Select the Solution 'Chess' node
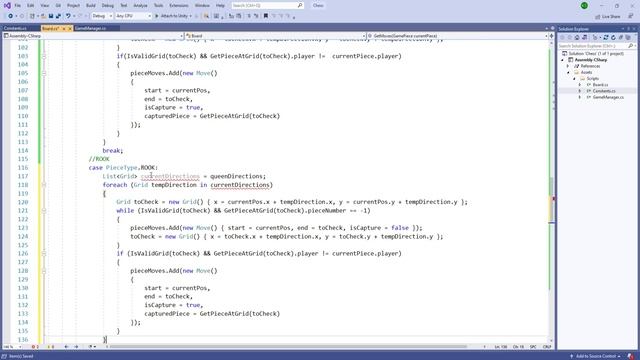Screen dimensions: 640x360 (x=593, y=53)
